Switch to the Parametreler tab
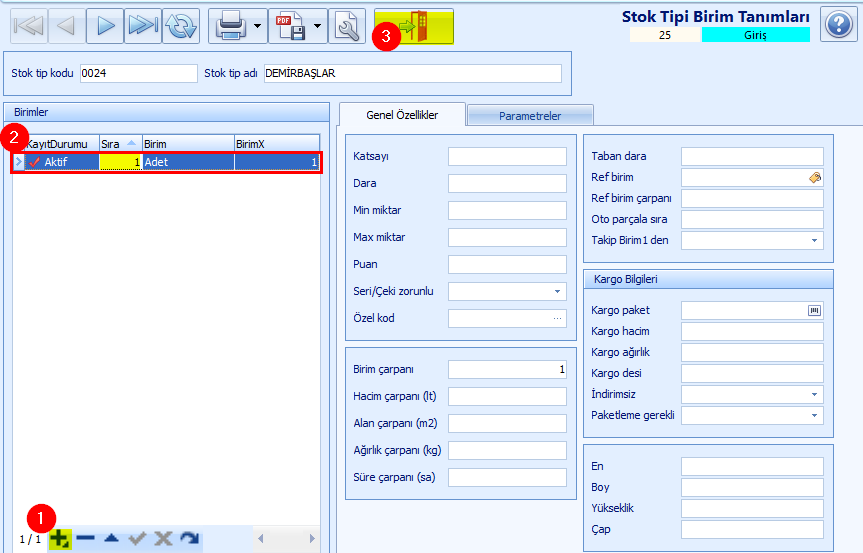Screen dimensions: 863x553 click(x=530, y=116)
